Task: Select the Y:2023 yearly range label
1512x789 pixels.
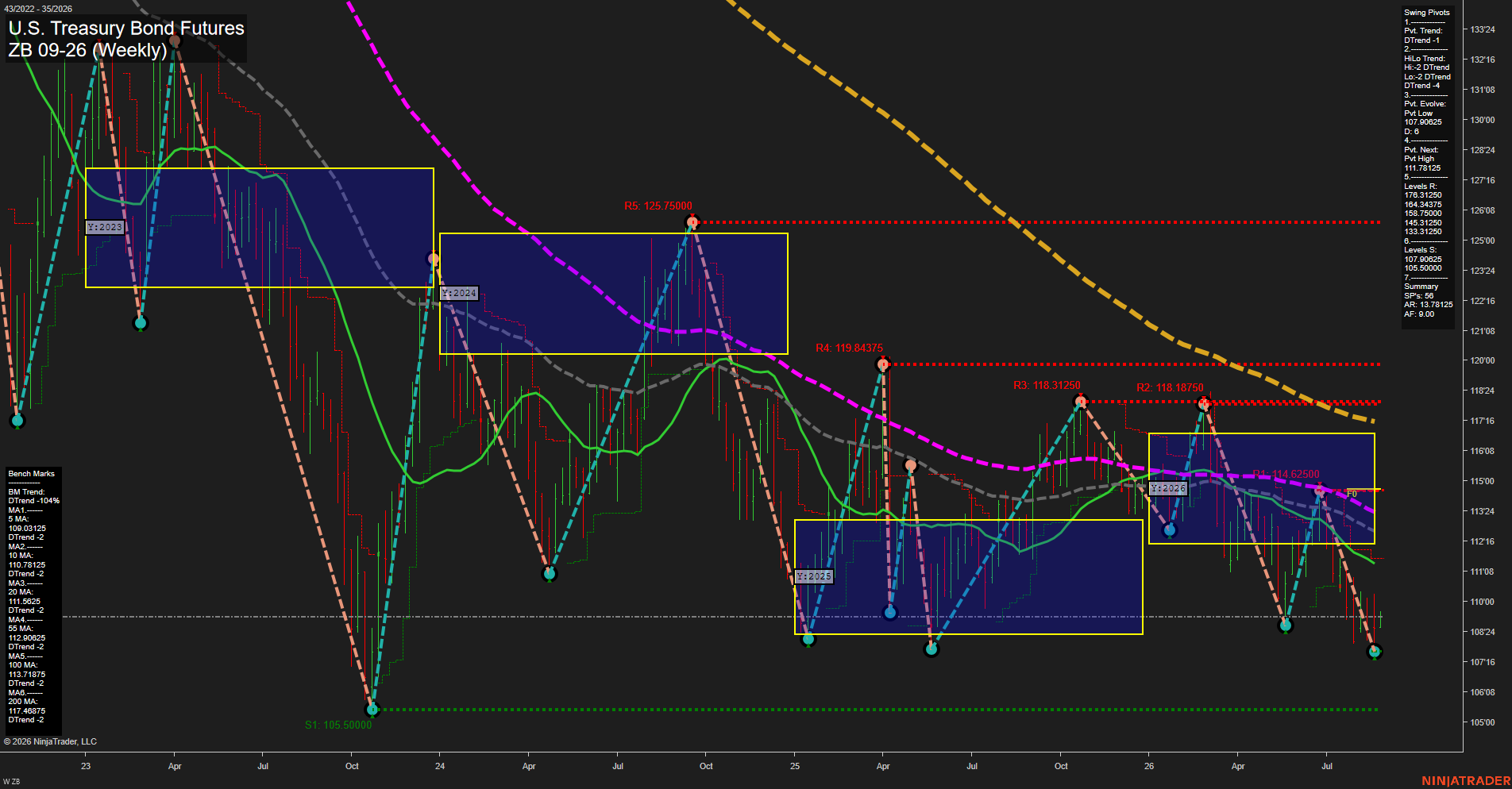Action: pos(105,227)
